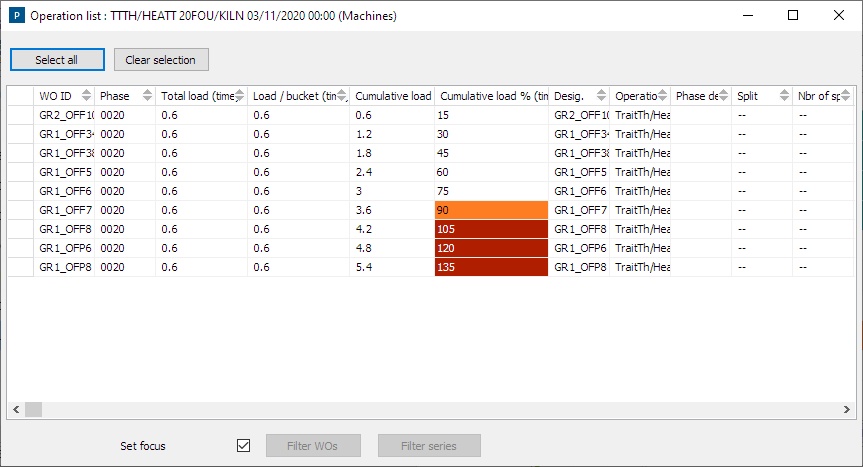Maximize the Operation list window
This screenshot has width=863, height=467.
point(793,15)
